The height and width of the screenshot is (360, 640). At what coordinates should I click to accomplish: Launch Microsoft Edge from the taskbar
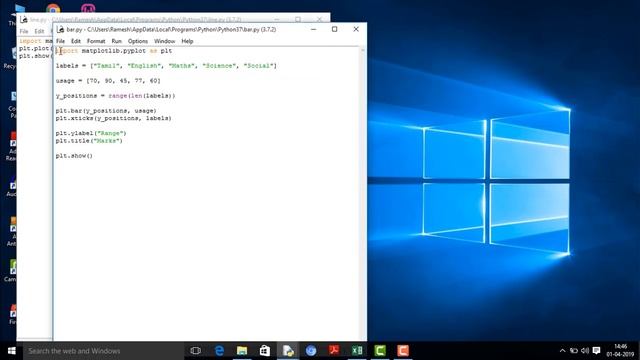219,351
